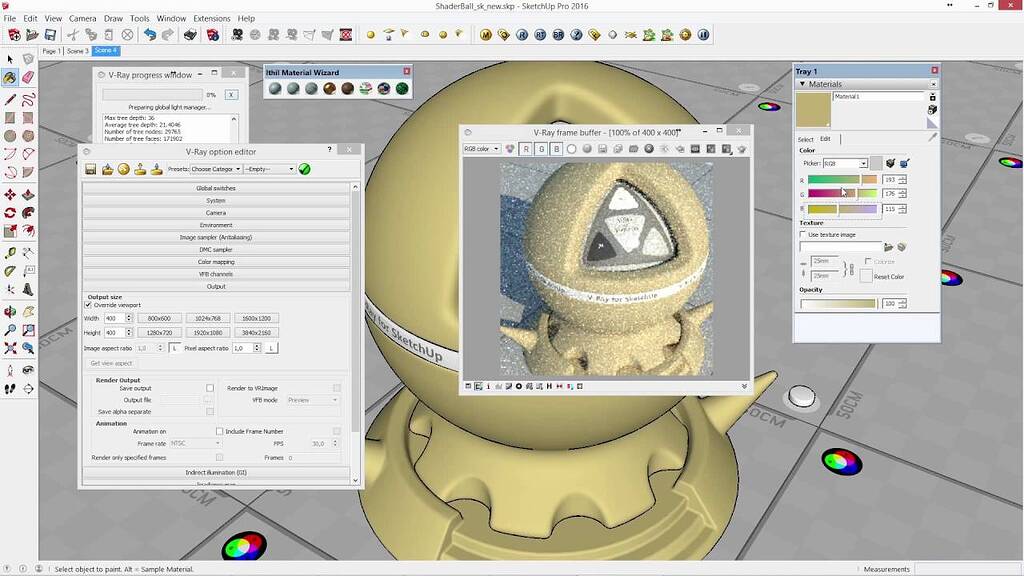Image resolution: width=1024 pixels, height=576 pixels.
Task: Switch to the Select tab in the Materials tray
Action: tap(805, 139)
